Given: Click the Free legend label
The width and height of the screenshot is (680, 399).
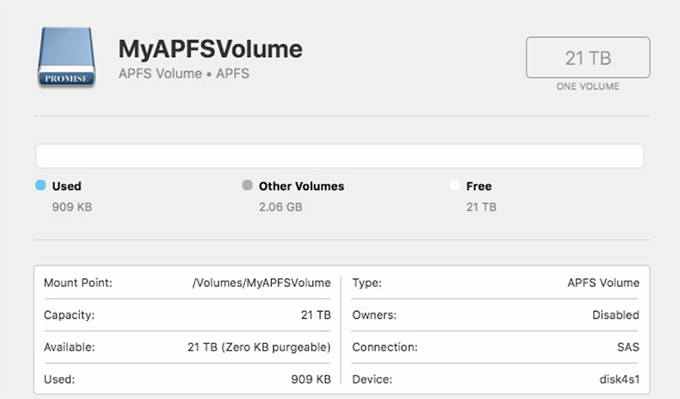Looking at the screenshot, I should coord(479,186).
